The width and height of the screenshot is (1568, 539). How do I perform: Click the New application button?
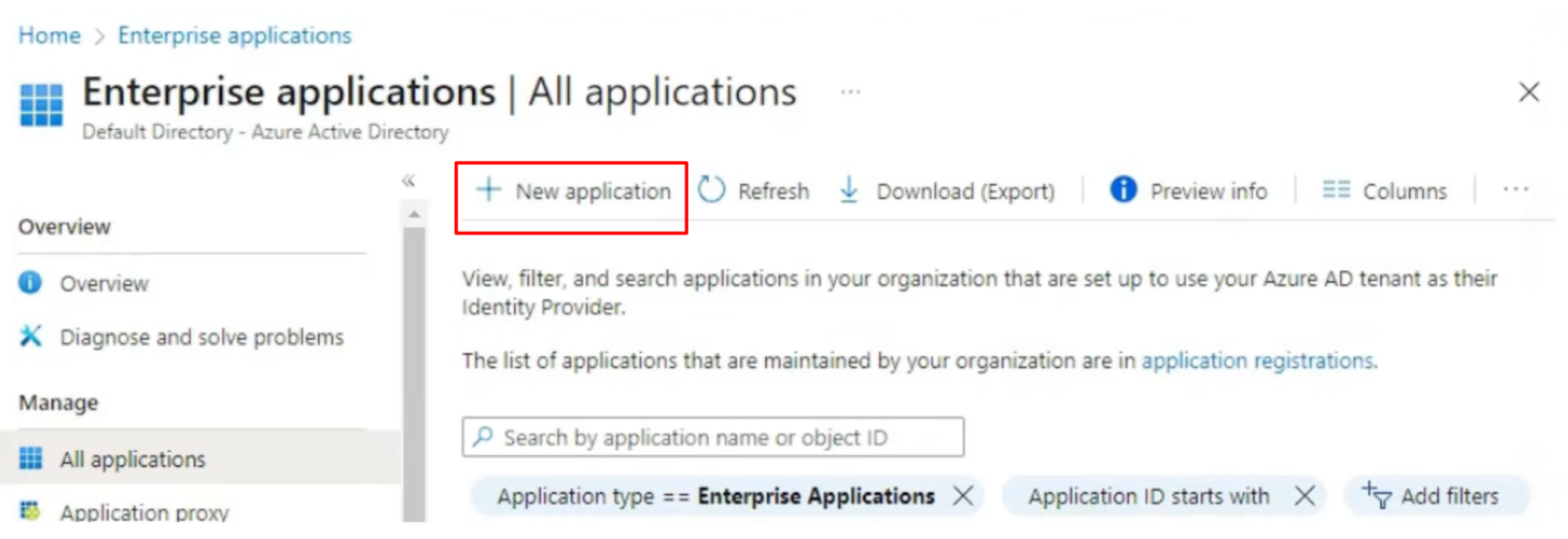(x=573, y=191)
